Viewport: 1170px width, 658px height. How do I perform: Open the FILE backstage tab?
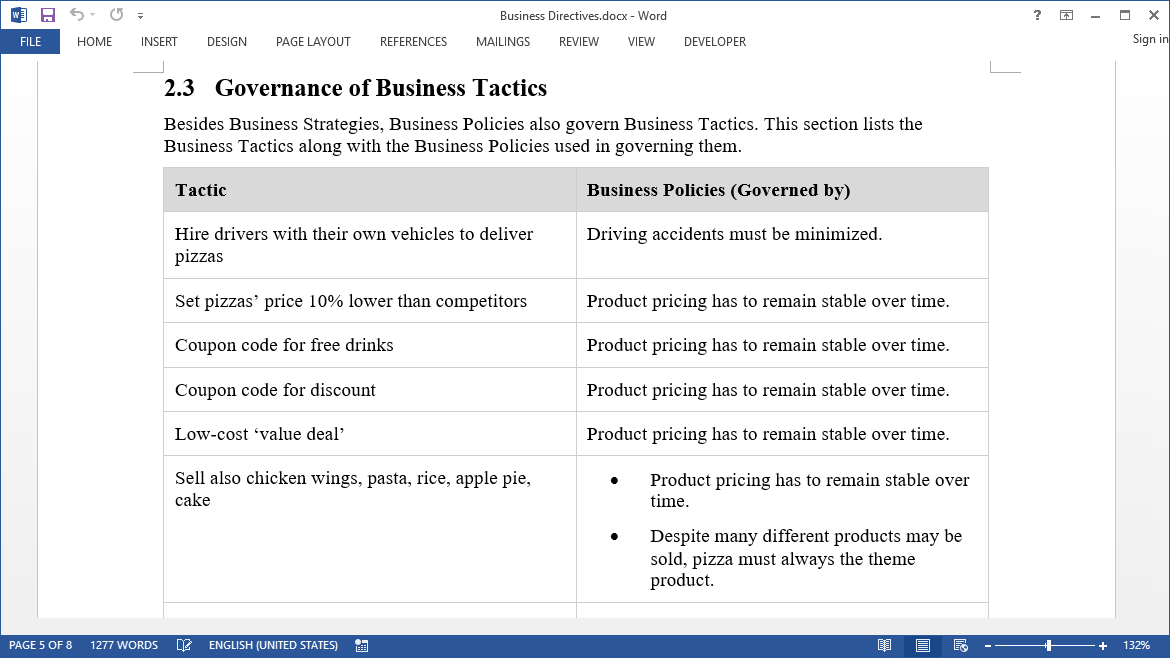[x=31, y=42]
